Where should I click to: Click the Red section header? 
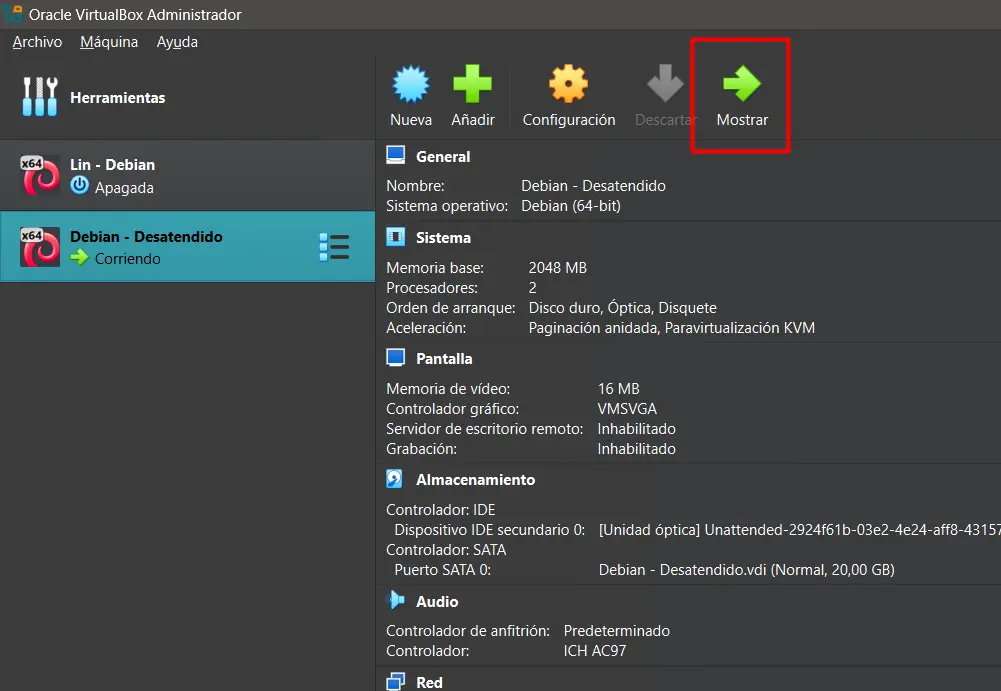coord(429,682)
